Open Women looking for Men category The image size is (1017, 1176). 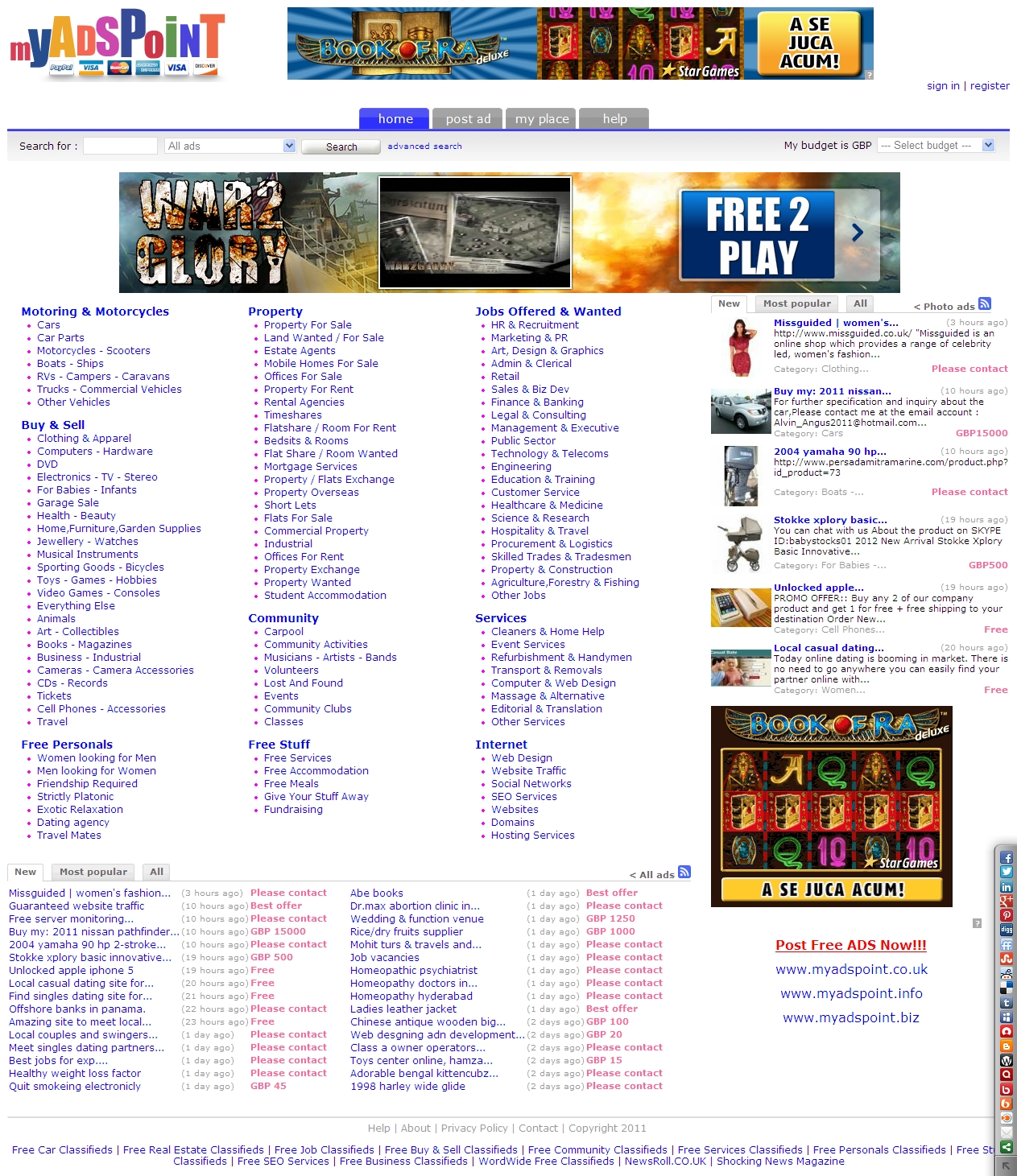[97, 757]
